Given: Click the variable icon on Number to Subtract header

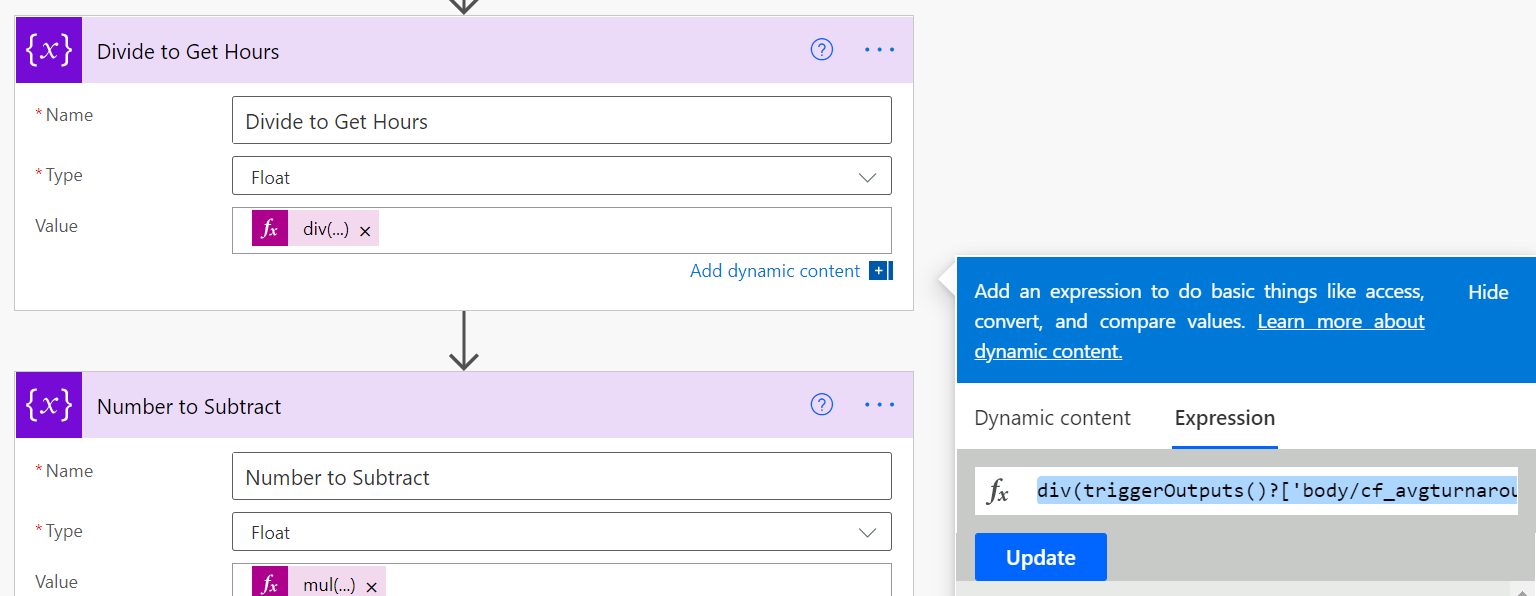Looking at the screenshot, I should (49, 405).
